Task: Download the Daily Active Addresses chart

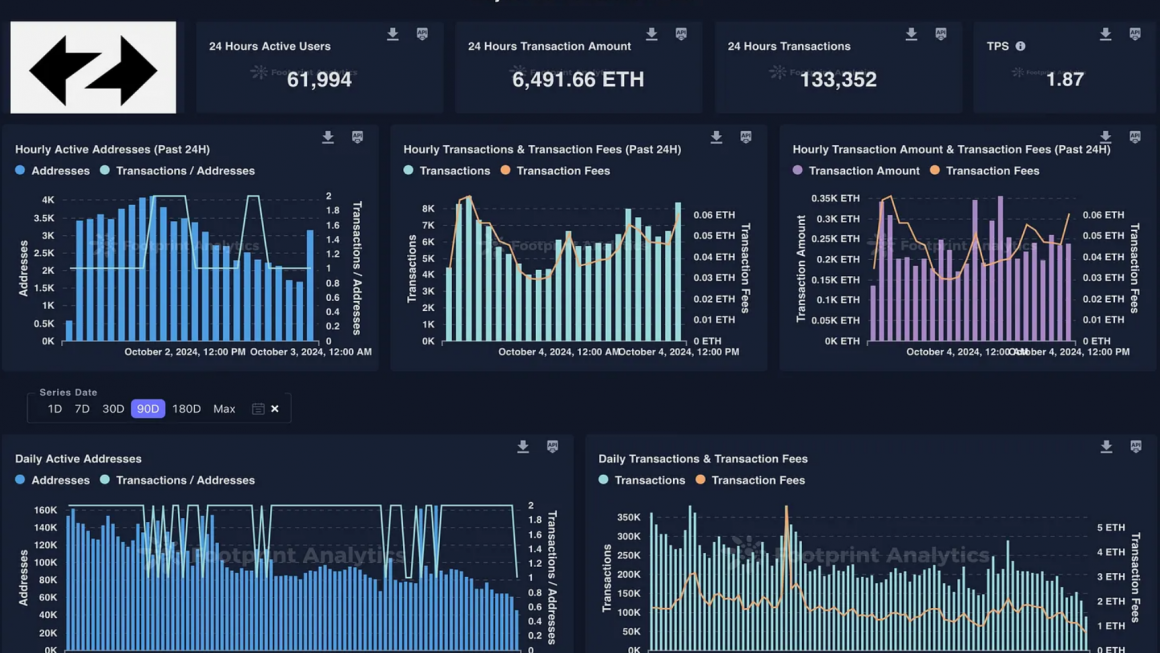Action: point(523,447)
